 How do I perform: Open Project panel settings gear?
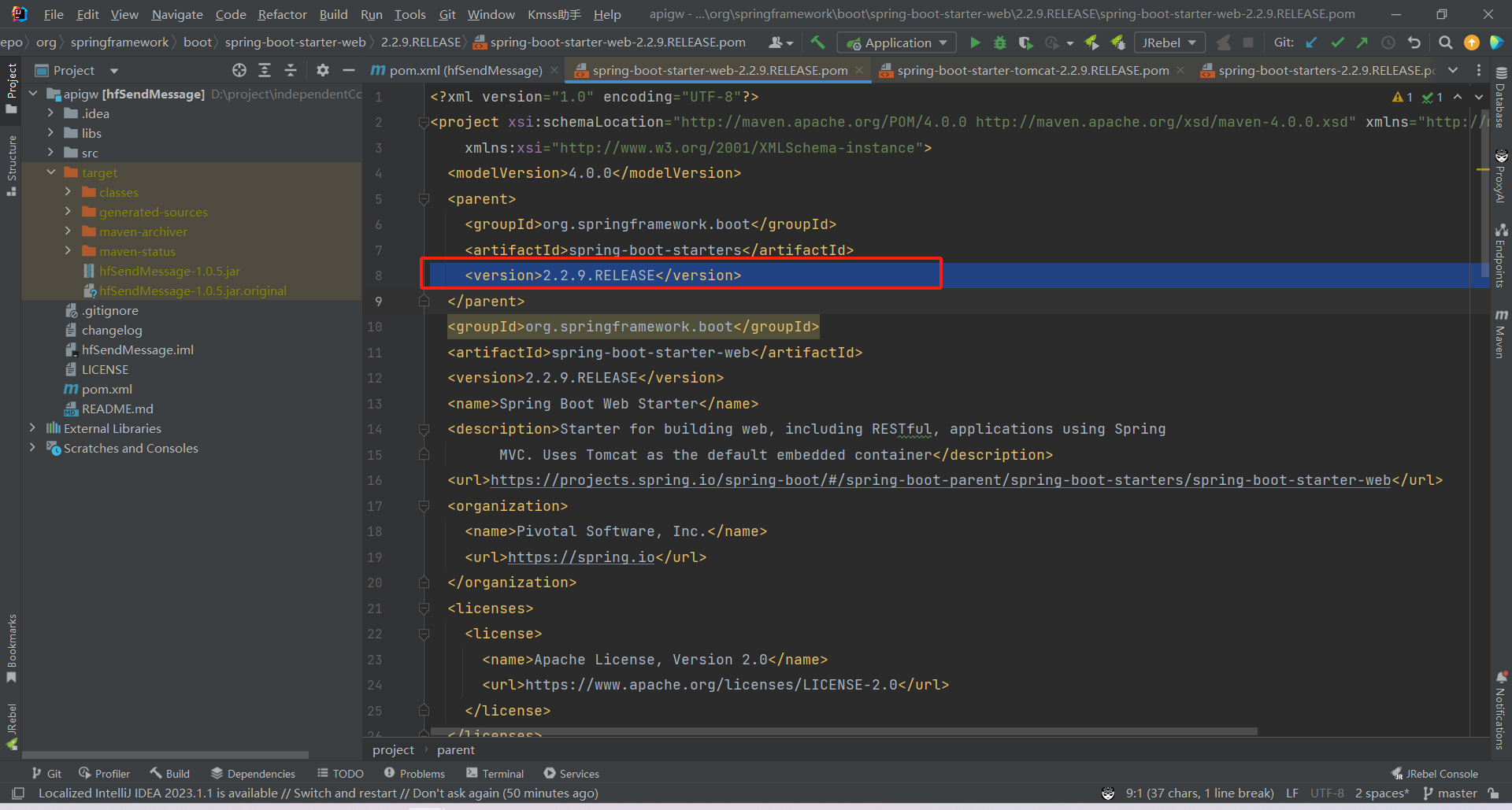tap(322, 70)
